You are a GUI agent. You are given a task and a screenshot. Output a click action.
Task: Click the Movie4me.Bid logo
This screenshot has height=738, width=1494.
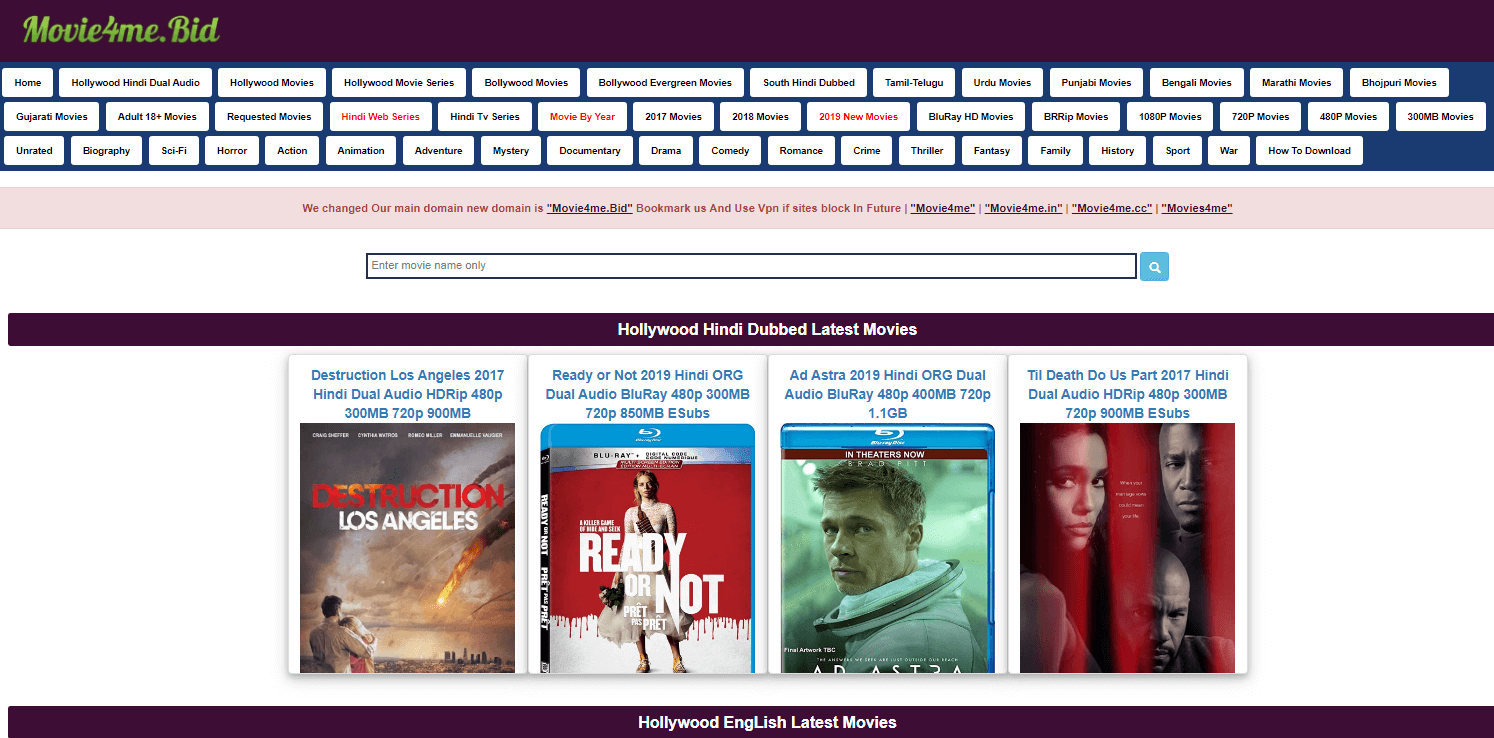click(x=121, y=29)
